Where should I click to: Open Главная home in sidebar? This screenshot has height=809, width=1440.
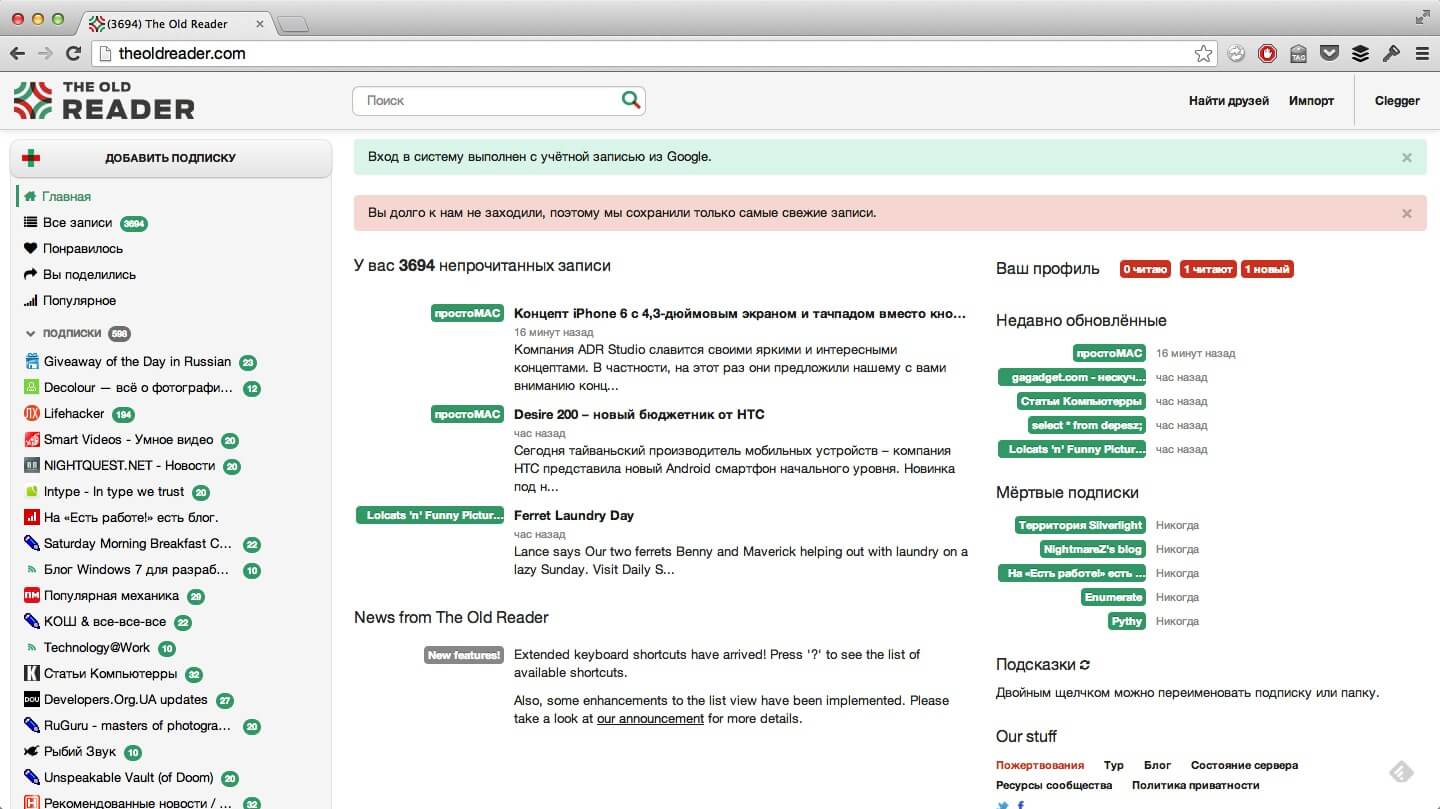pos(66,196)
